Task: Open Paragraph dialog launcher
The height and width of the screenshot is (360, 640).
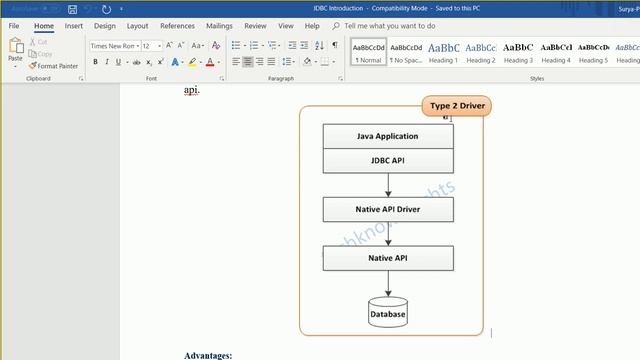Action: click(340, 78)
